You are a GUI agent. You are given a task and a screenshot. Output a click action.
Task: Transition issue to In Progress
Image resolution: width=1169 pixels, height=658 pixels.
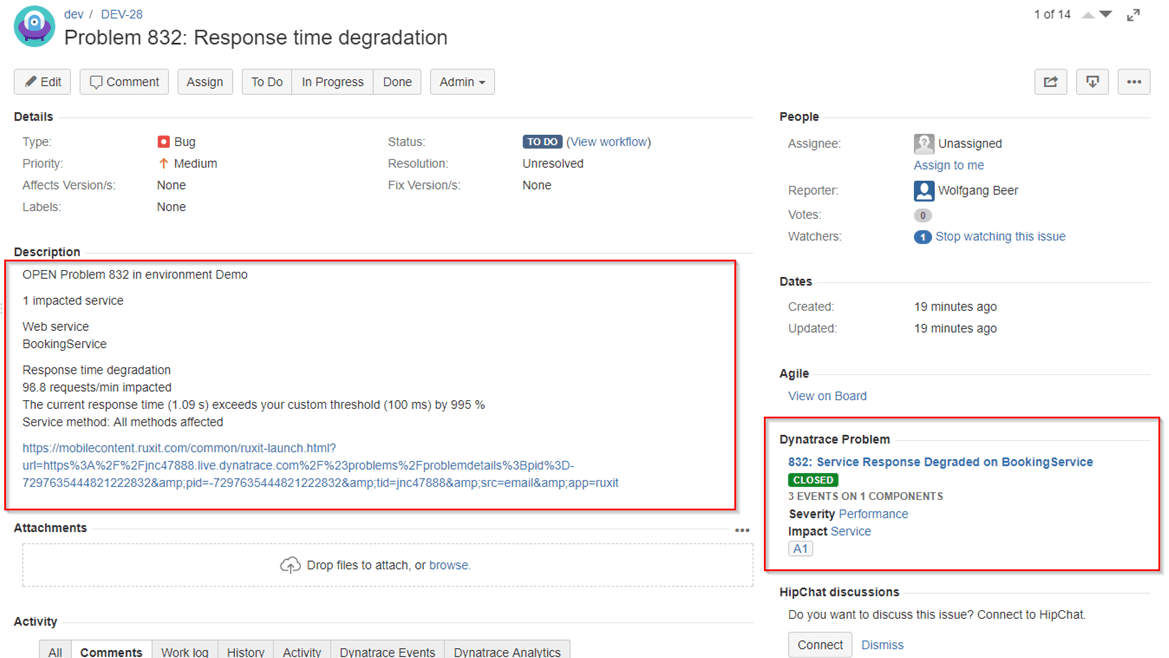[333, 82]
